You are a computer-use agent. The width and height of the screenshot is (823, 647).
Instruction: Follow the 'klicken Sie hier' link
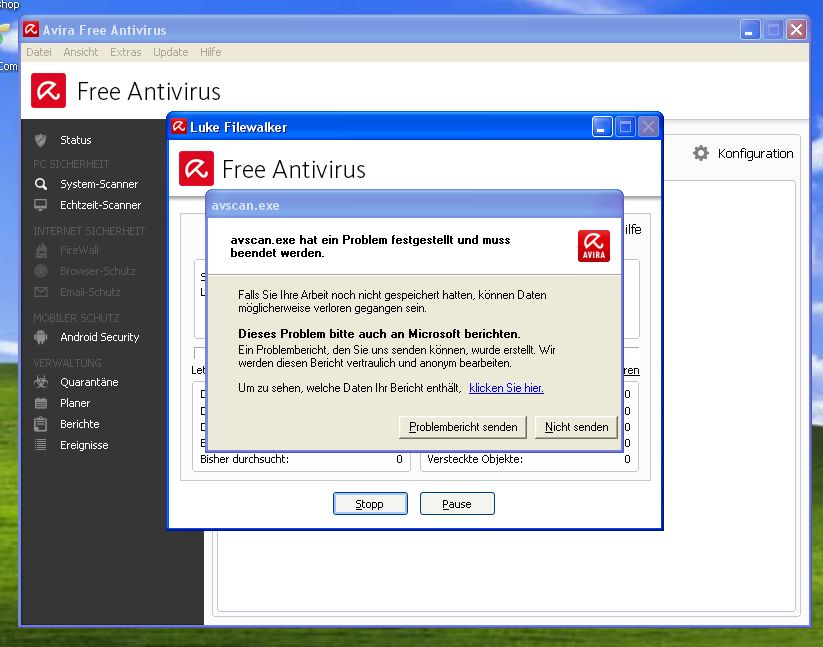(x=506, y=388)
